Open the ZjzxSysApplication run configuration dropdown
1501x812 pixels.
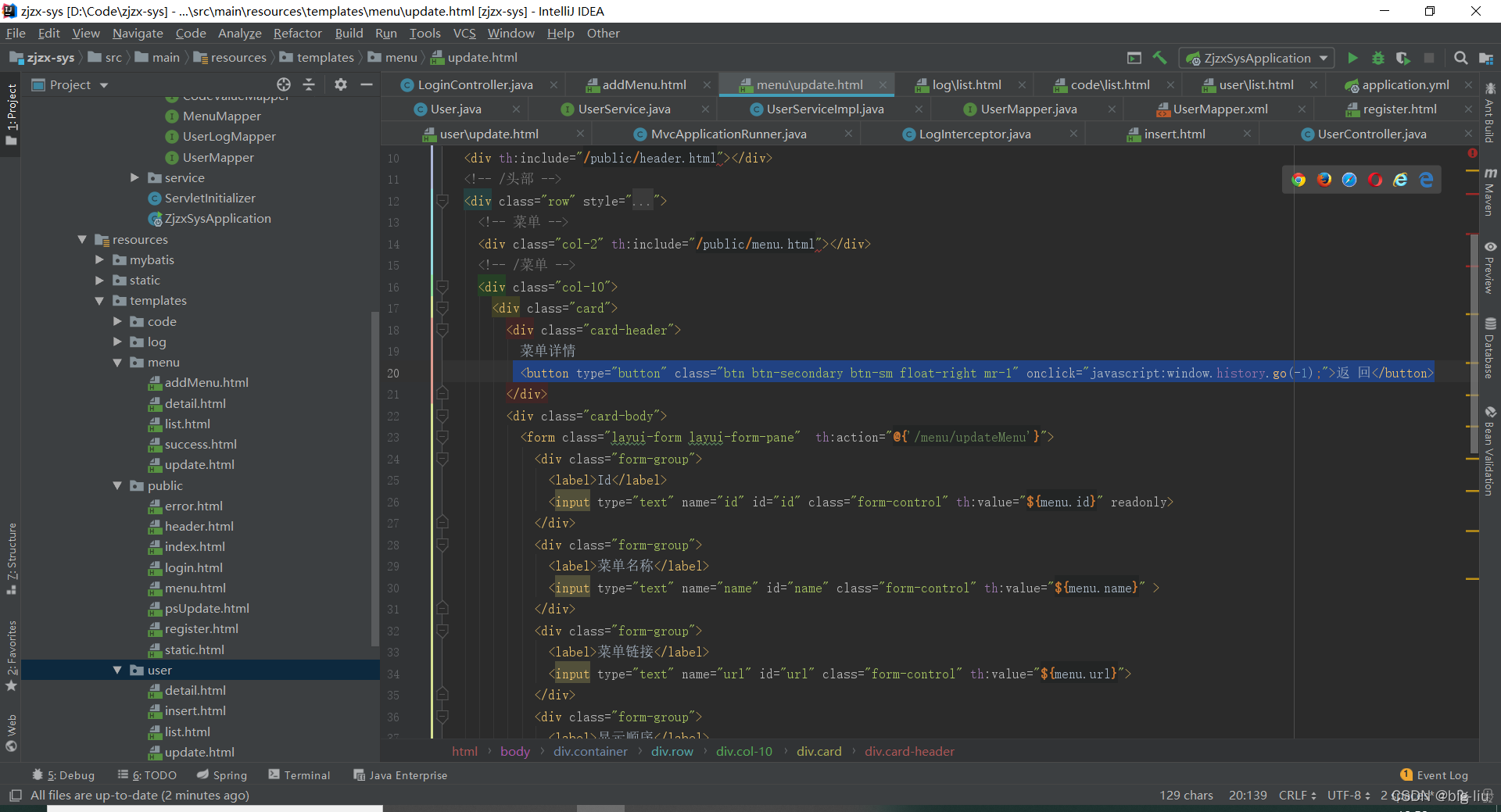tap(1257, 58)
